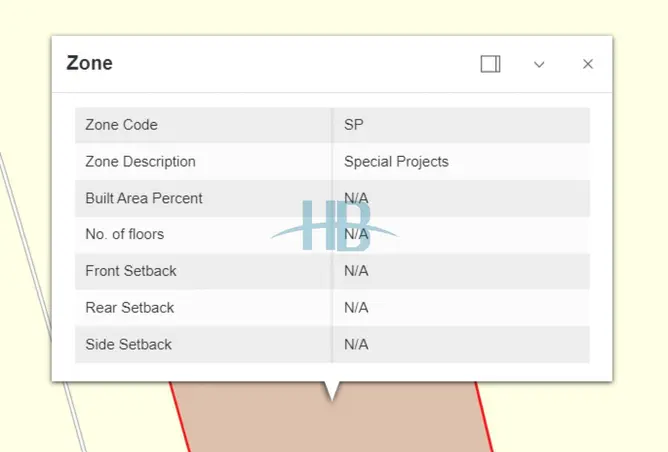668x452 pixels.
Task: Select the Front Setback N/A value
Action: pyautogui.click(x=356, y=271)
